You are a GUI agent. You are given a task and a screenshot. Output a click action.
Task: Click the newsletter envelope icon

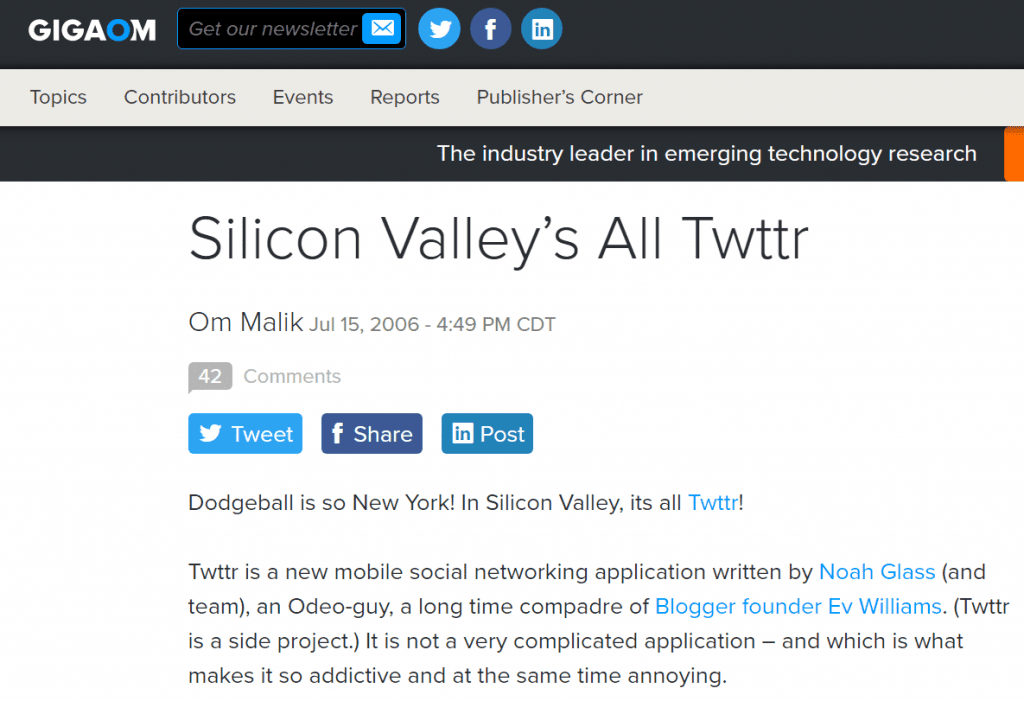[381, 28]
